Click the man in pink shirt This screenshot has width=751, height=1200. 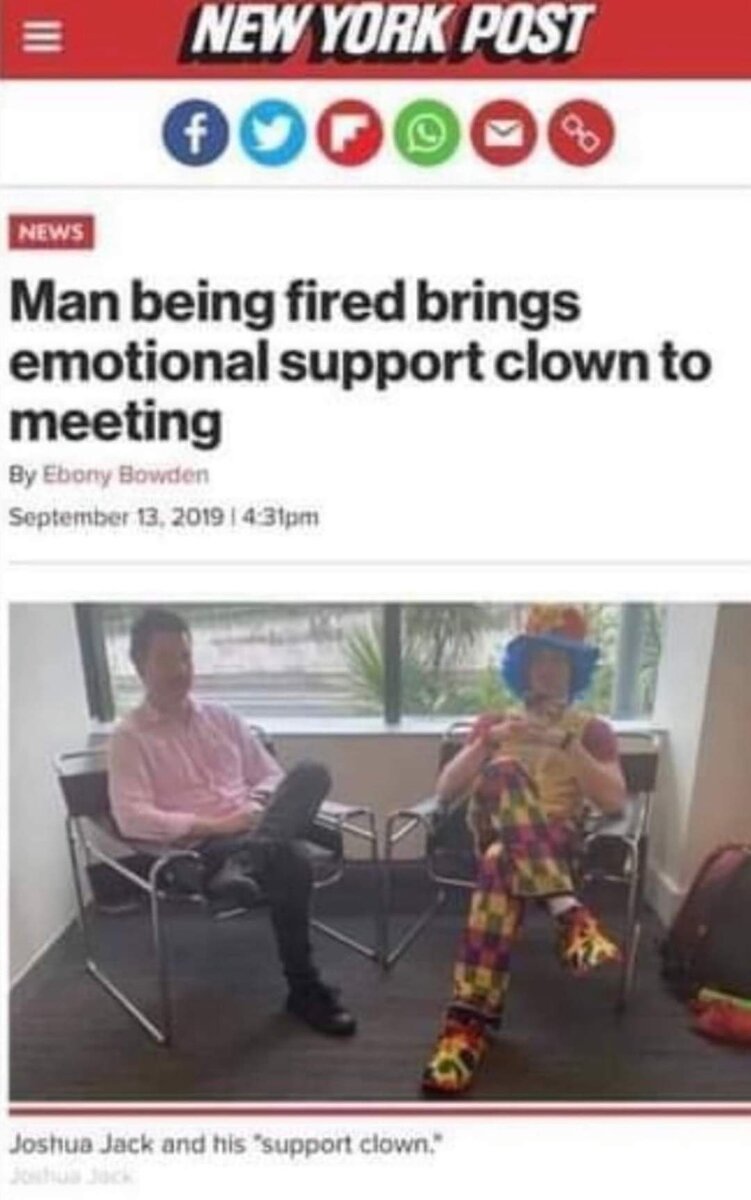pyautogui.click(x=225, y=810)
